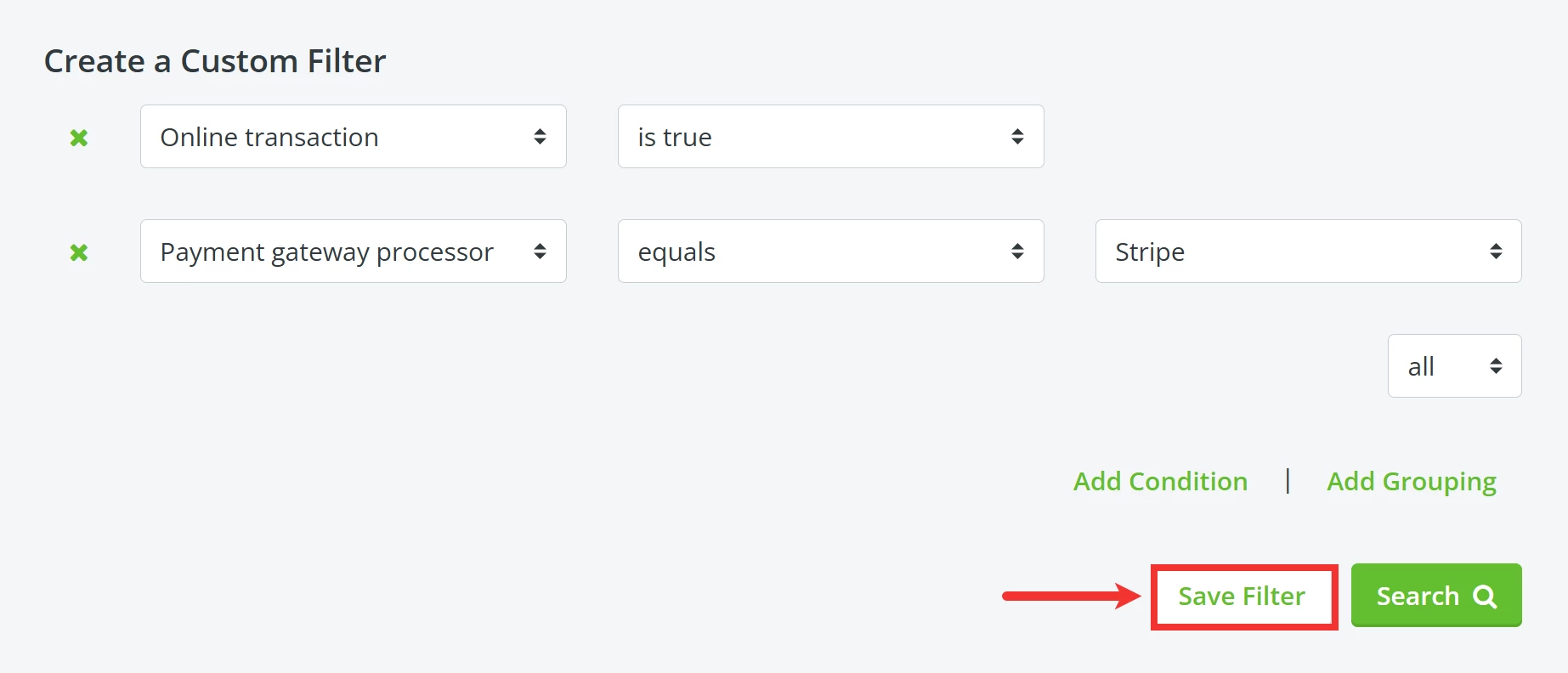Image resolution: width=1568 pixels, height=673 pixels.
Task: Click the Save Filter button
Action: point(1240,596)
